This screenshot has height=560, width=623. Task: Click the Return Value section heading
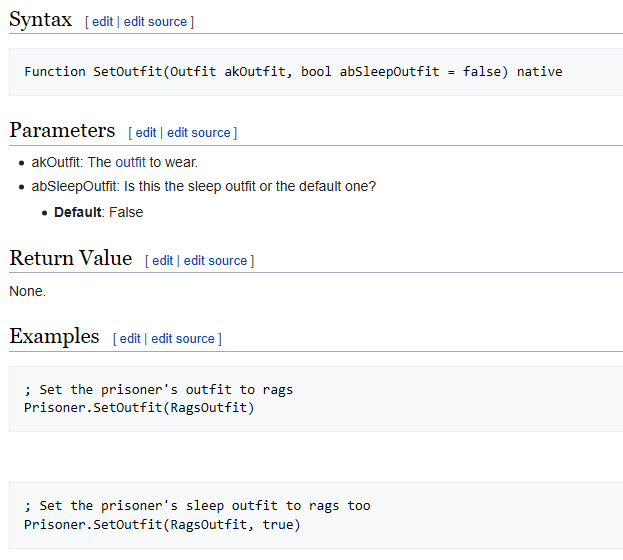point(70,259)
